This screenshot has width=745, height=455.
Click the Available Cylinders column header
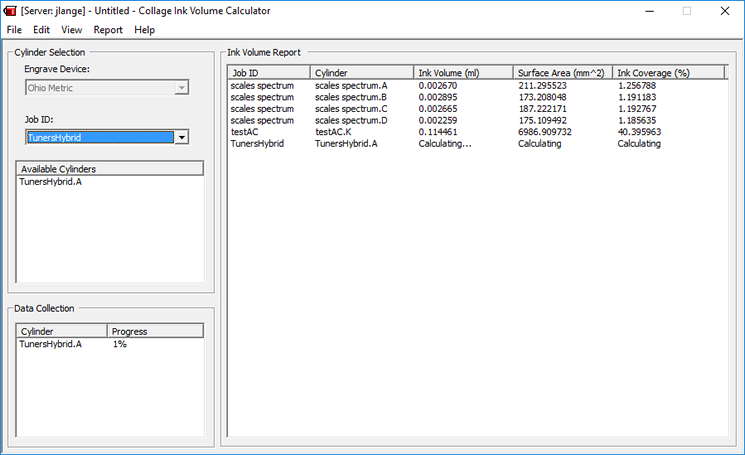point(110,169)
